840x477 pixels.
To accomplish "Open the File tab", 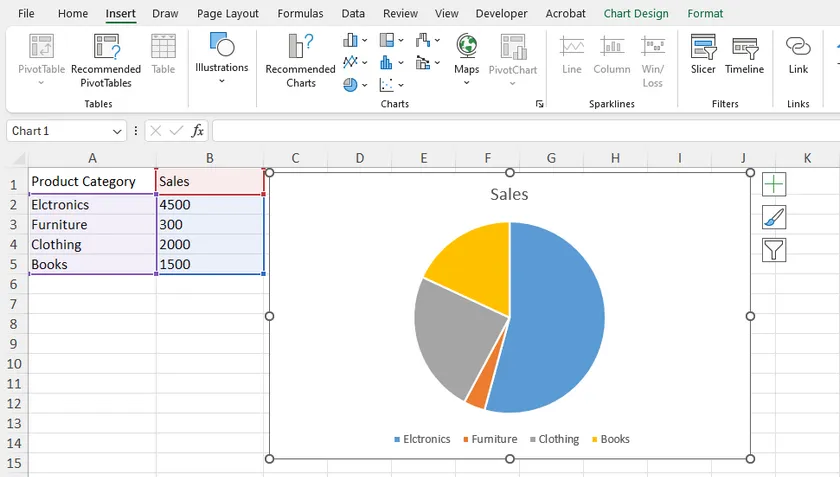I will pos(26,13).
